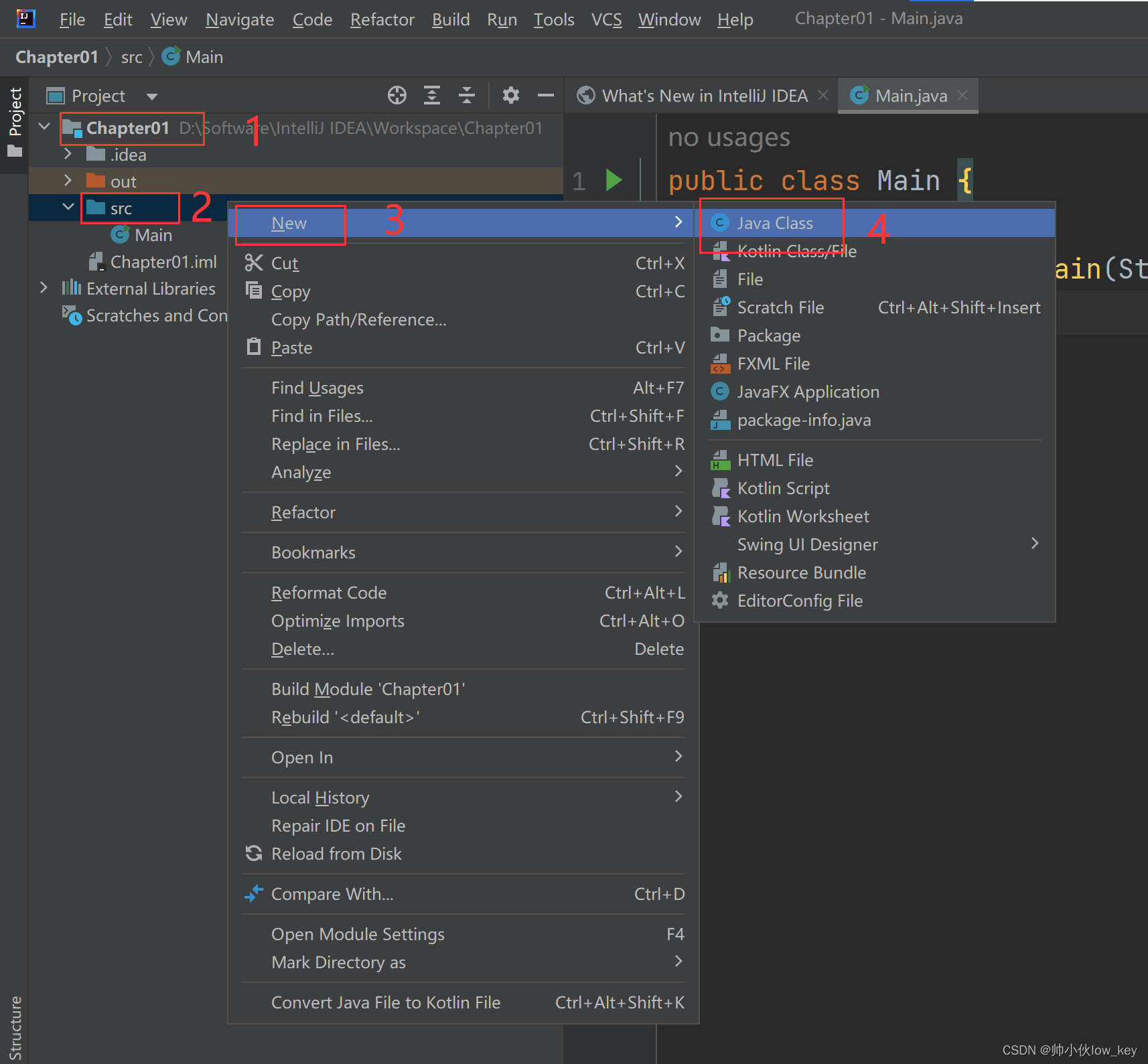Collapse the Chapter01 root node
The width and height of the screenshot is (1148, 1064).
44,127
